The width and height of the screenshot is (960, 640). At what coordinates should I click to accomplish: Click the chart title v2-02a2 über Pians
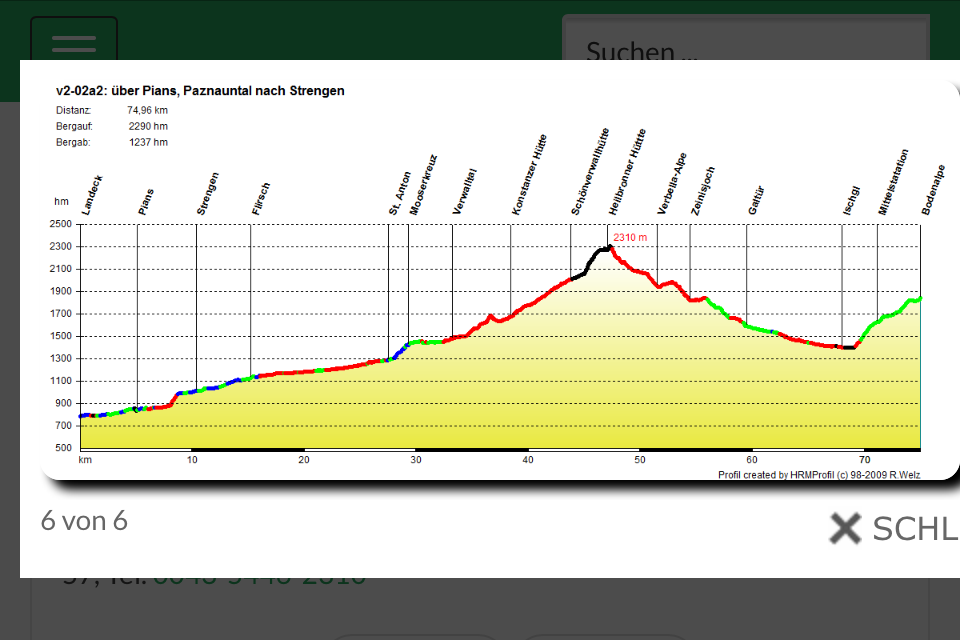200,91
